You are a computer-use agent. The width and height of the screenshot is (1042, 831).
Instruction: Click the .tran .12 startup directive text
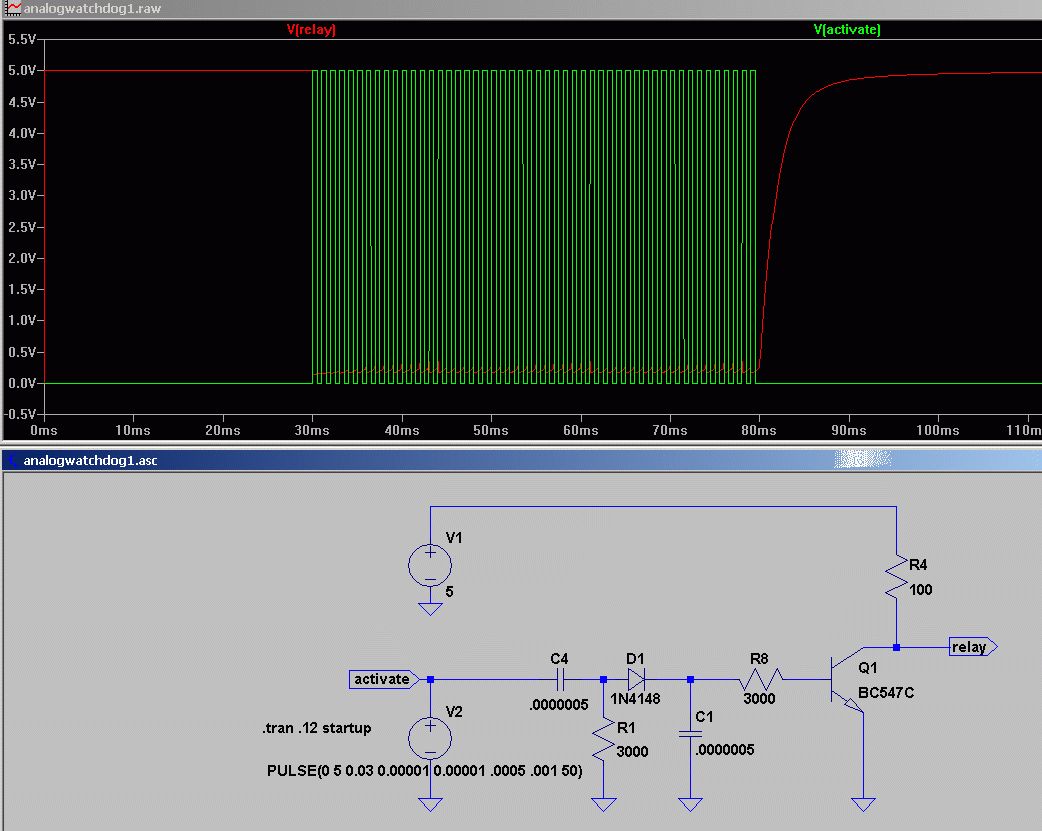tap(310, 728)
